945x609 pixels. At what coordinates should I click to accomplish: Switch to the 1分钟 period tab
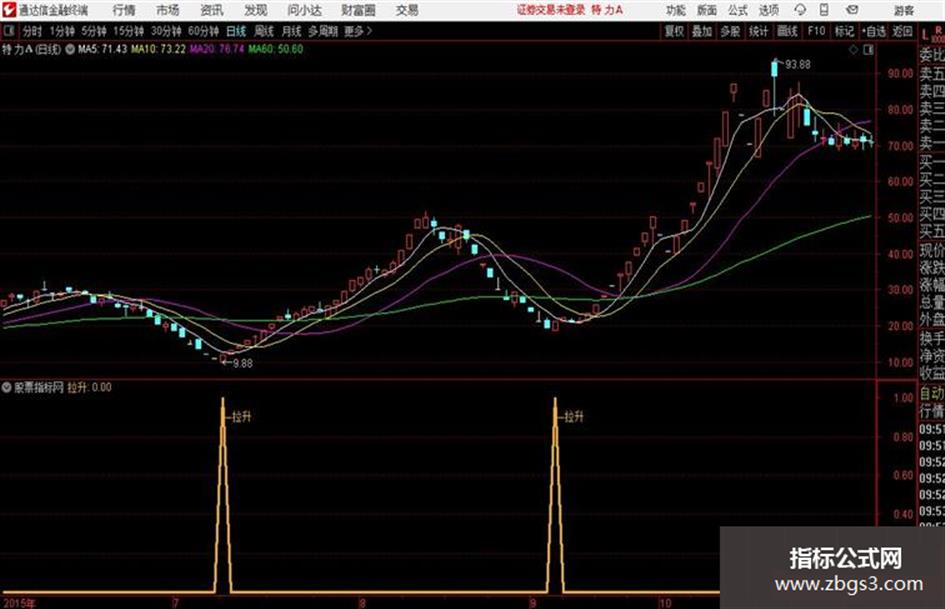(62, 31)
